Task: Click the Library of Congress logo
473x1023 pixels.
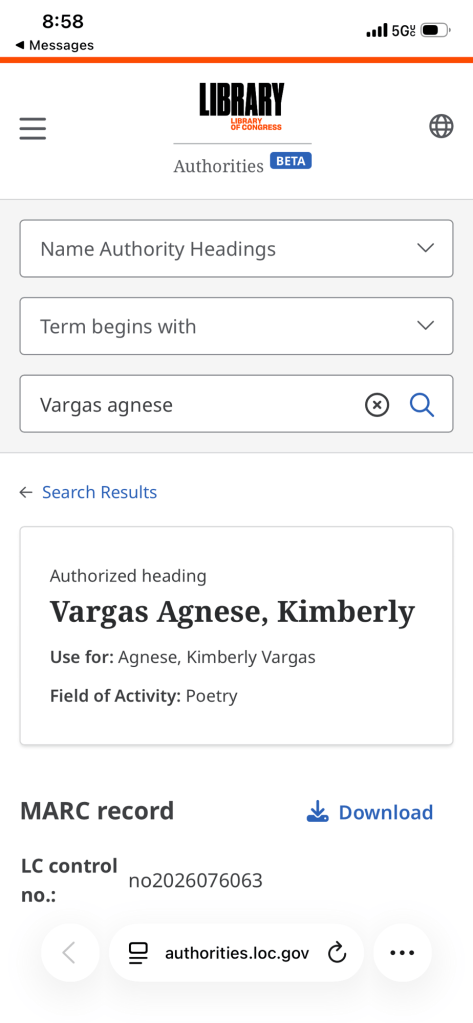Action: (242, 107)
